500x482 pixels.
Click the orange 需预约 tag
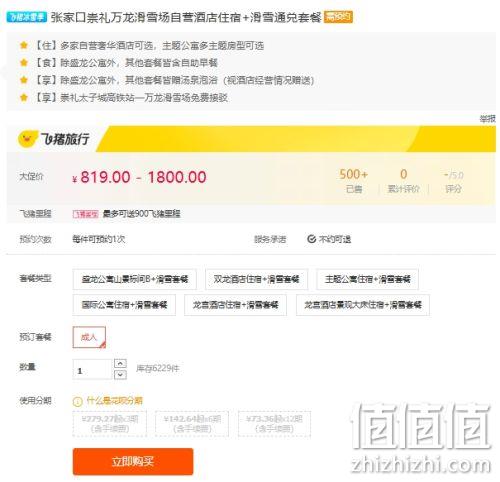[x=338, y=17]
